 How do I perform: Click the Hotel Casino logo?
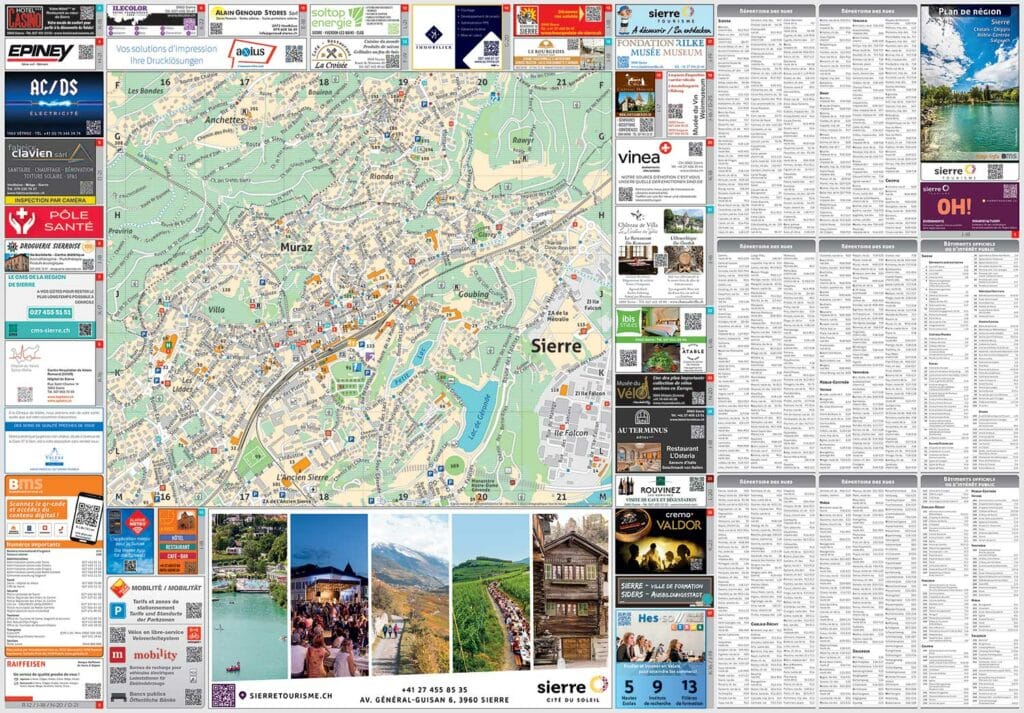(25, 18)
